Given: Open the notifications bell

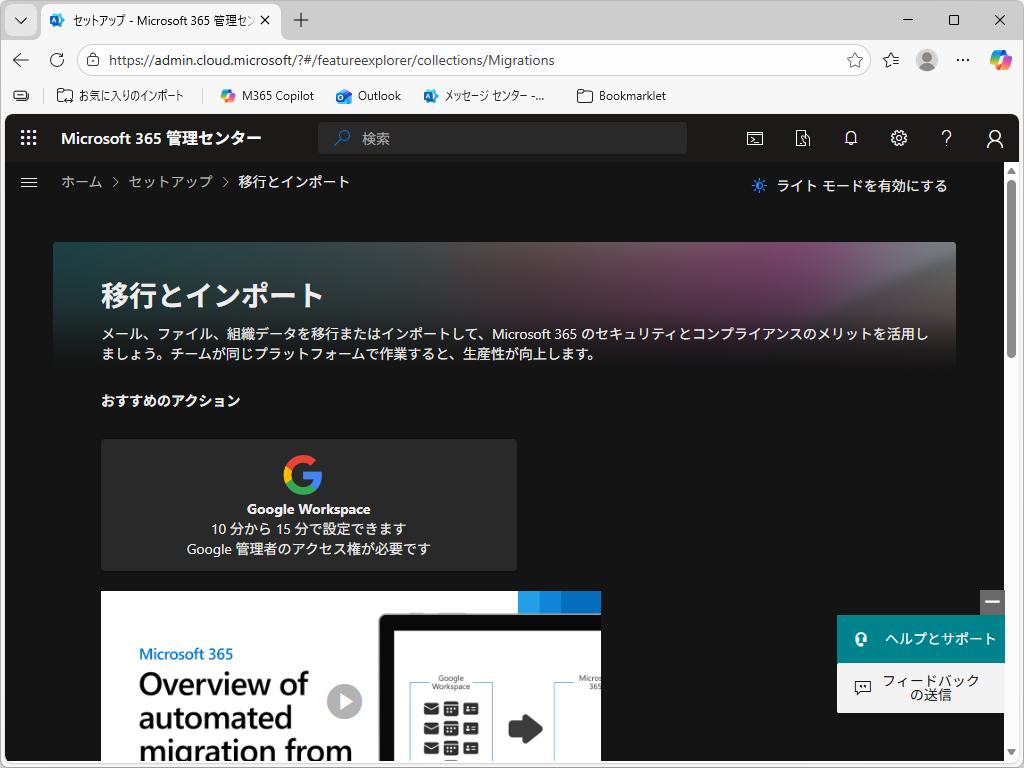Looking at the screenshot, I should coord(851,138).
